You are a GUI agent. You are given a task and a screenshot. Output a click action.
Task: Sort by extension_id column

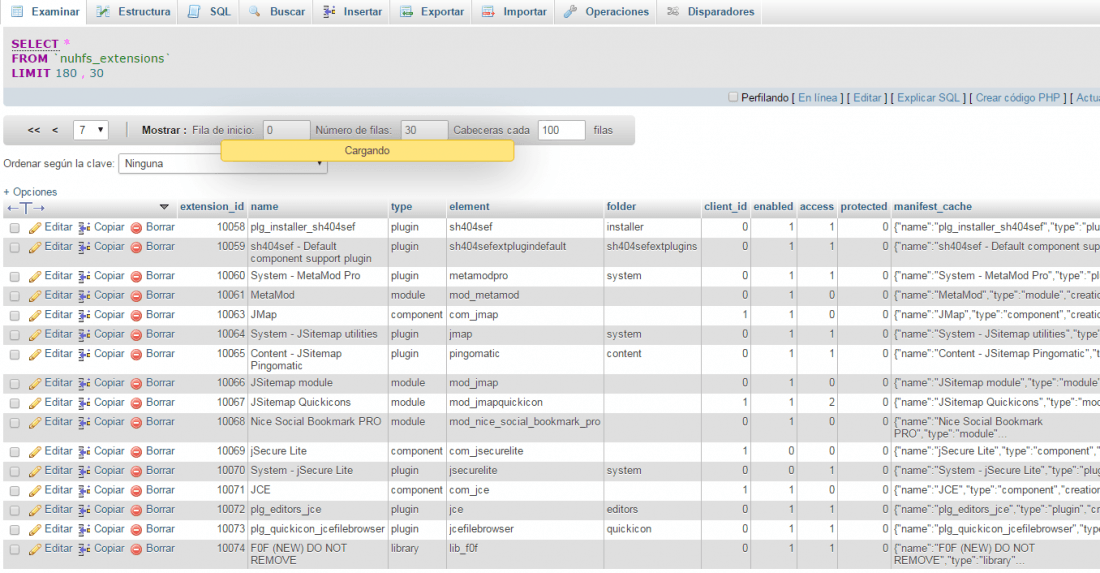(212, 207)
